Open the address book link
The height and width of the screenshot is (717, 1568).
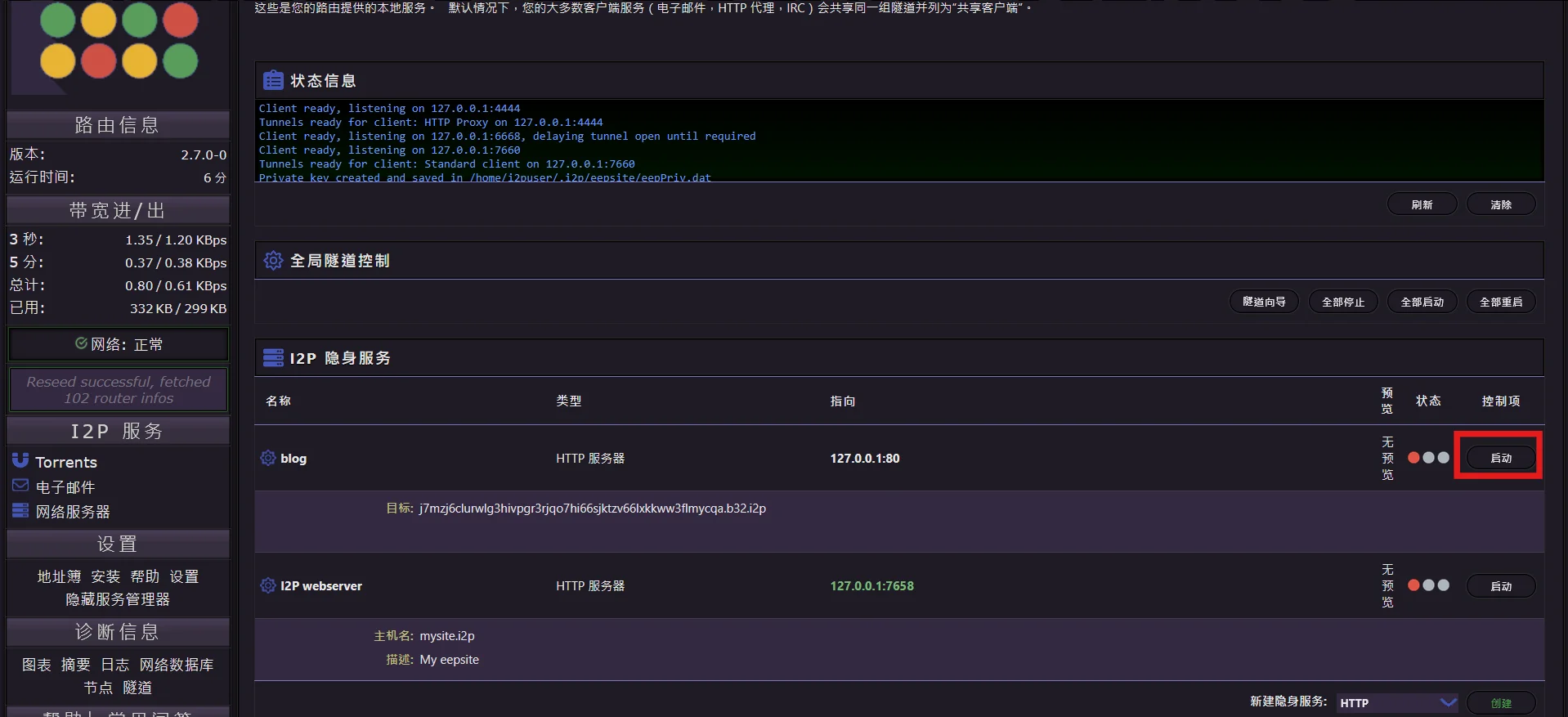tap(59, 576)
